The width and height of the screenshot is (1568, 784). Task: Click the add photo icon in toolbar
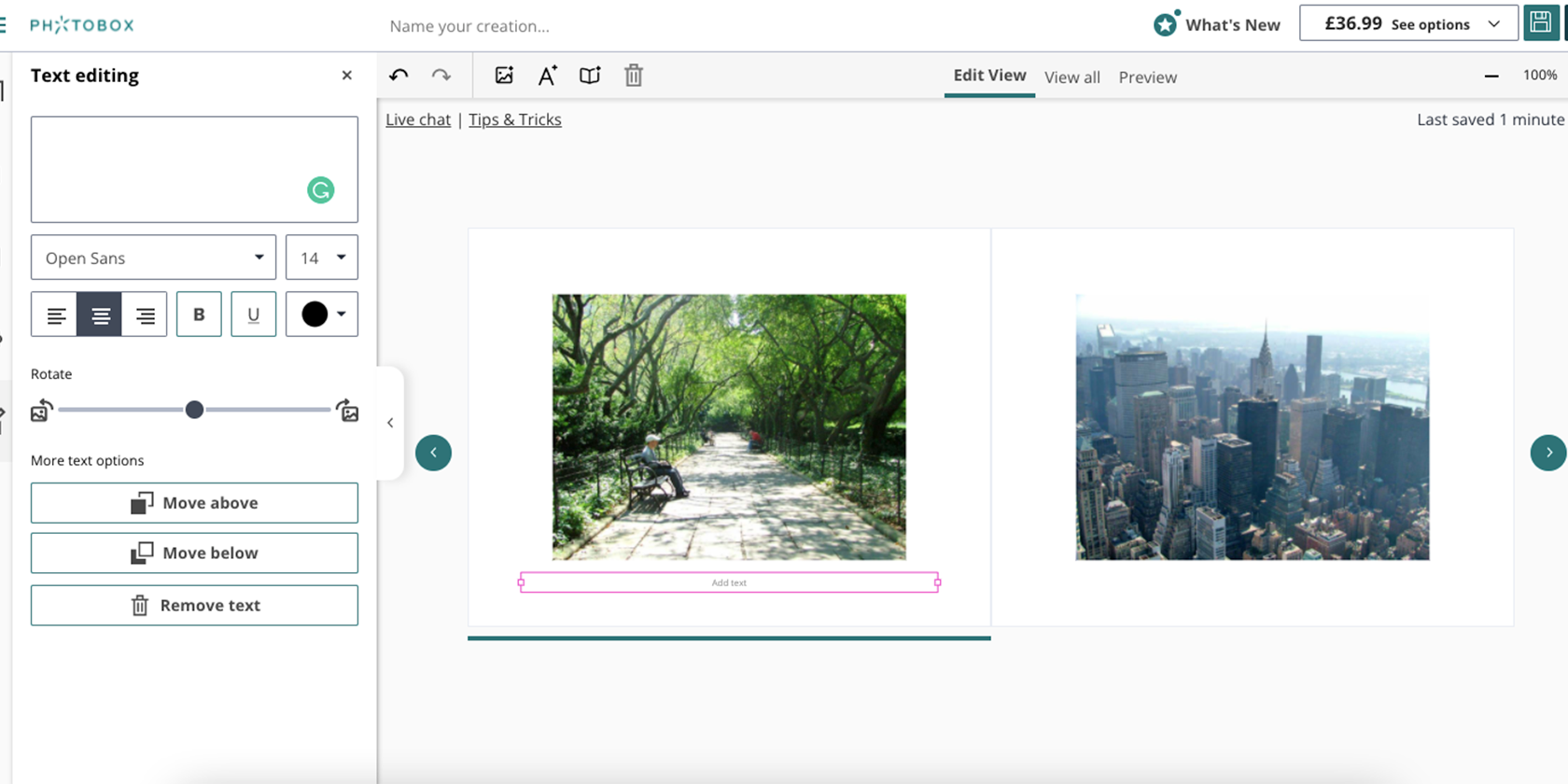click(x=504, y=76)
